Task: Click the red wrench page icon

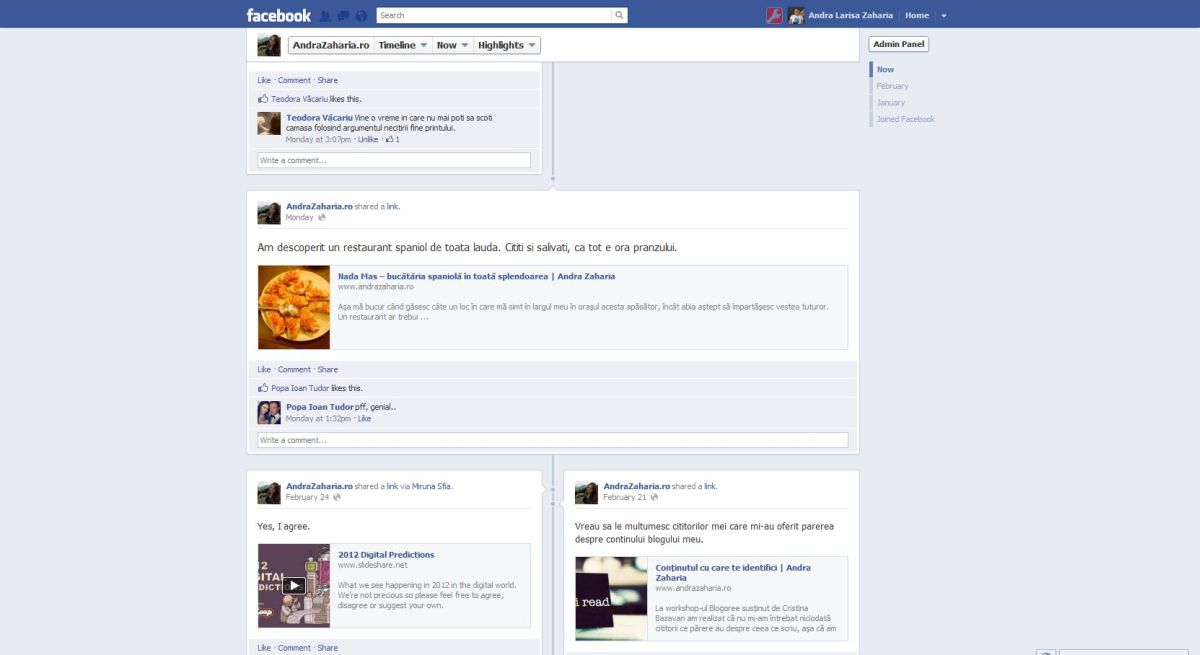Action: [774, 15]
